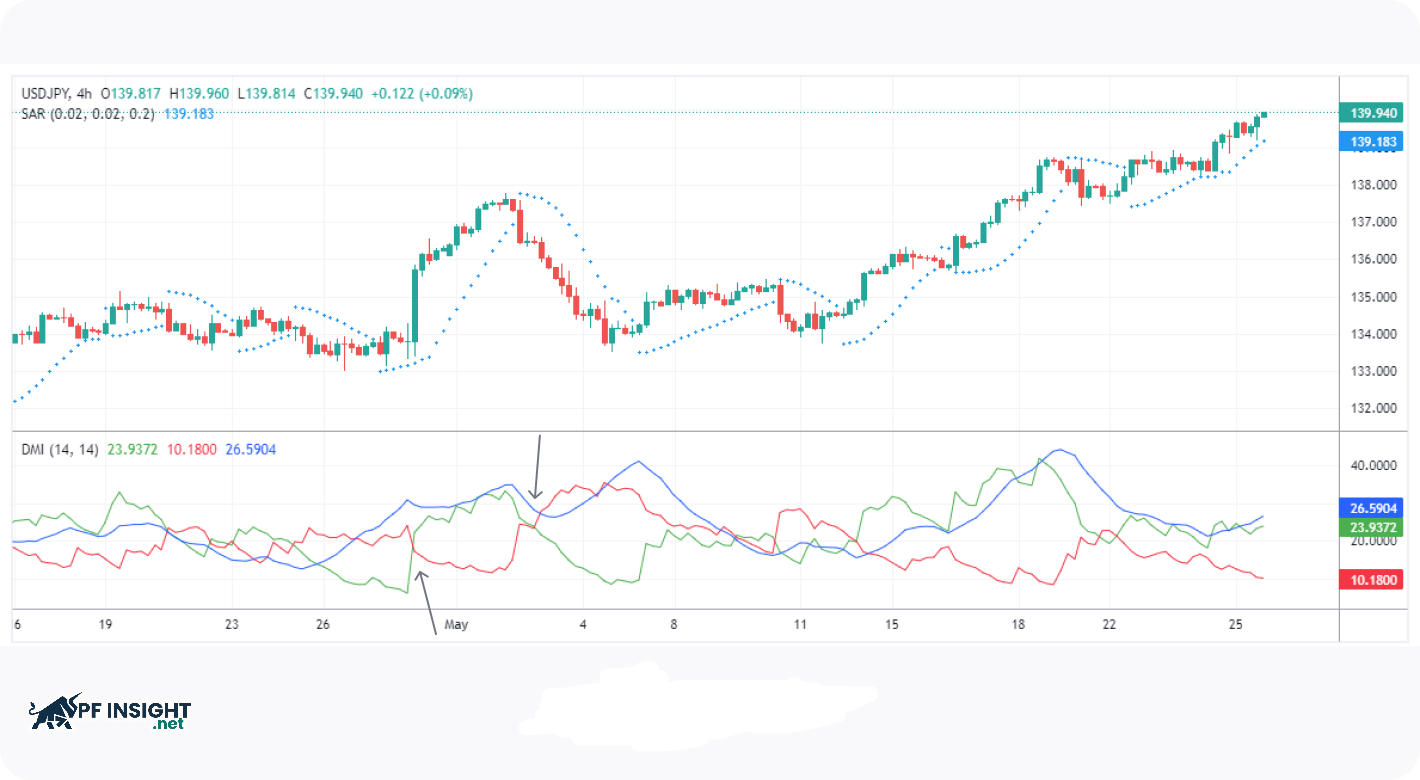Click the 4h timeframe label
Image resolution: width=1420 pixels, height=780 pixels.
tap(84, 94)
